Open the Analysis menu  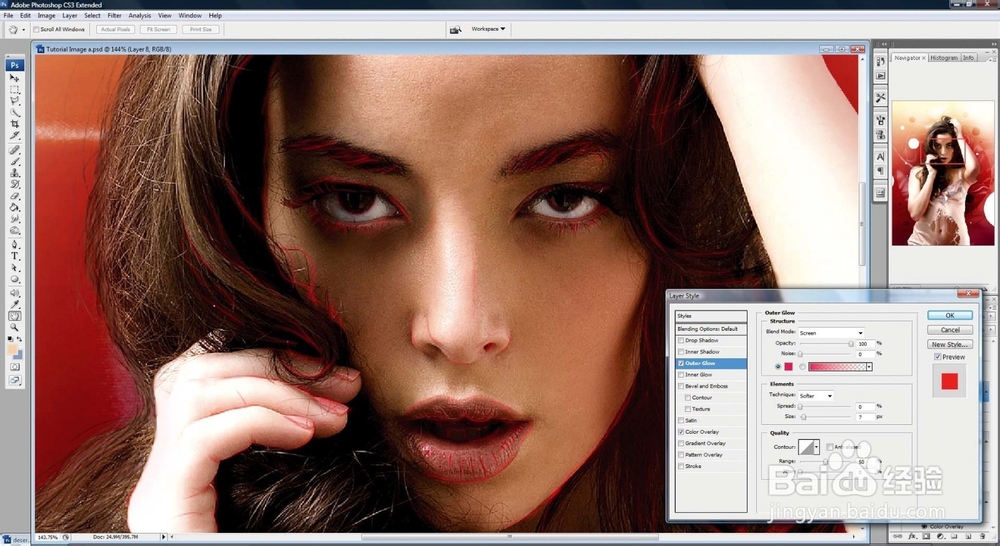point(140,15)
